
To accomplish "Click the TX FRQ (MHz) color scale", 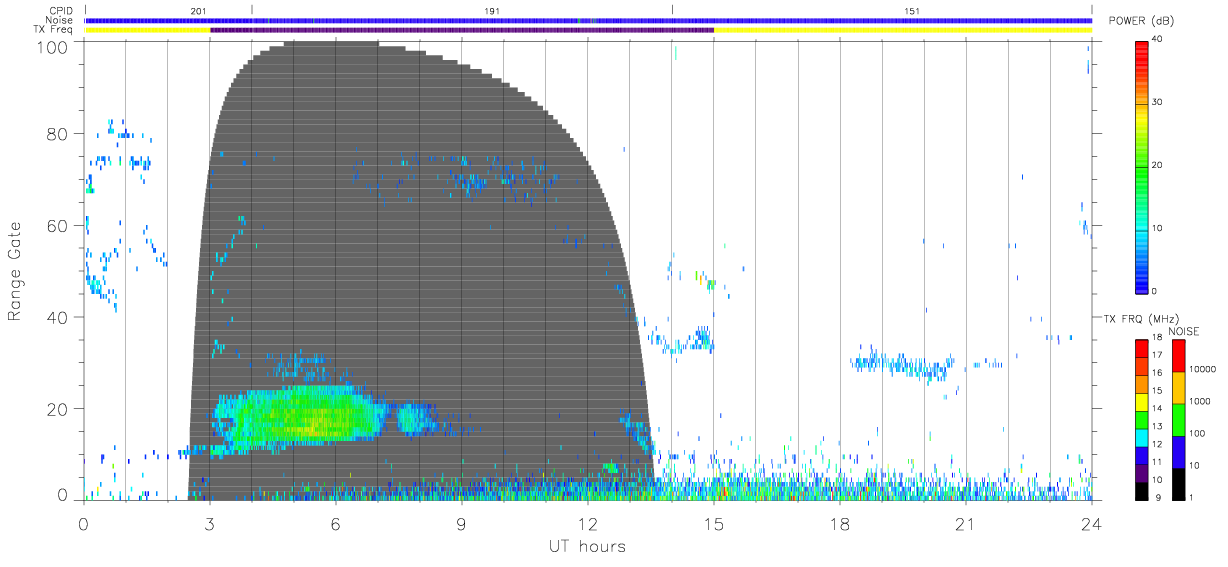I will coord(1141,419).
